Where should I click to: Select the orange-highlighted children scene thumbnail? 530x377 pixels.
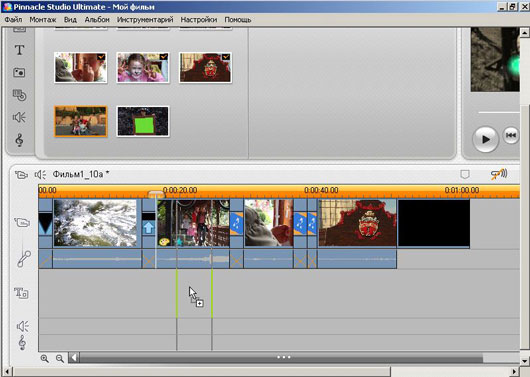(x=80, y=121)
